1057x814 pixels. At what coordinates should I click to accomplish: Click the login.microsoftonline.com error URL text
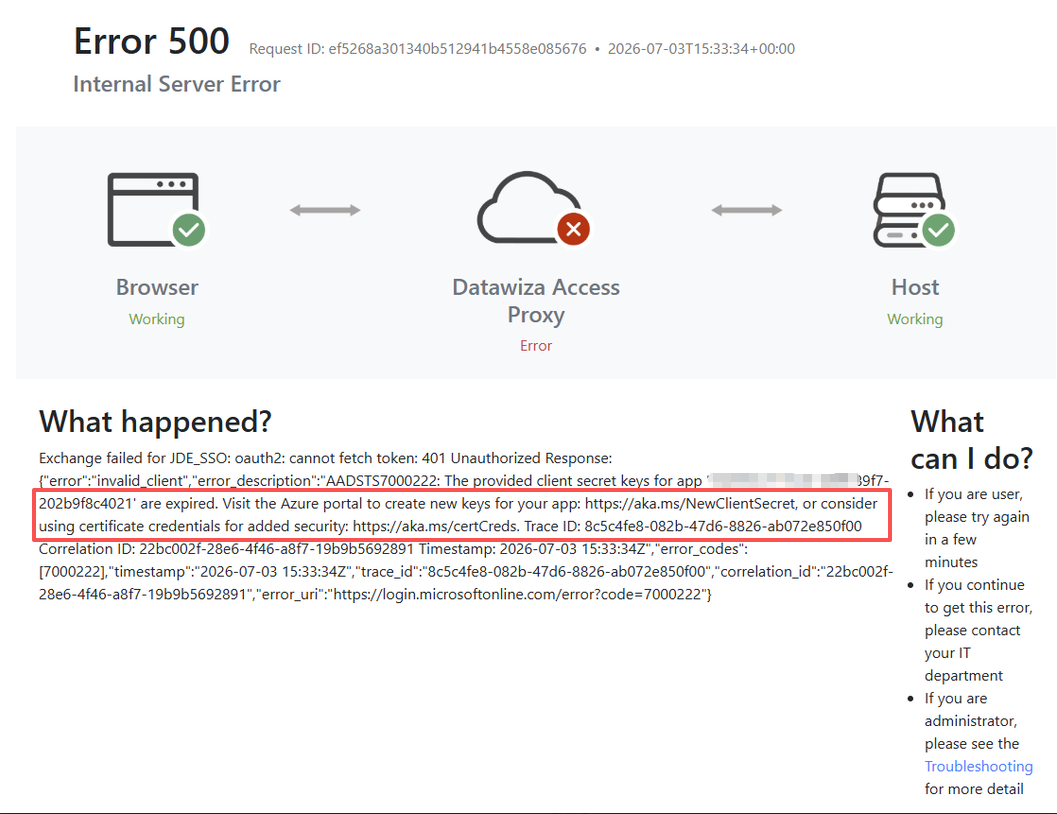click(518, 594)
